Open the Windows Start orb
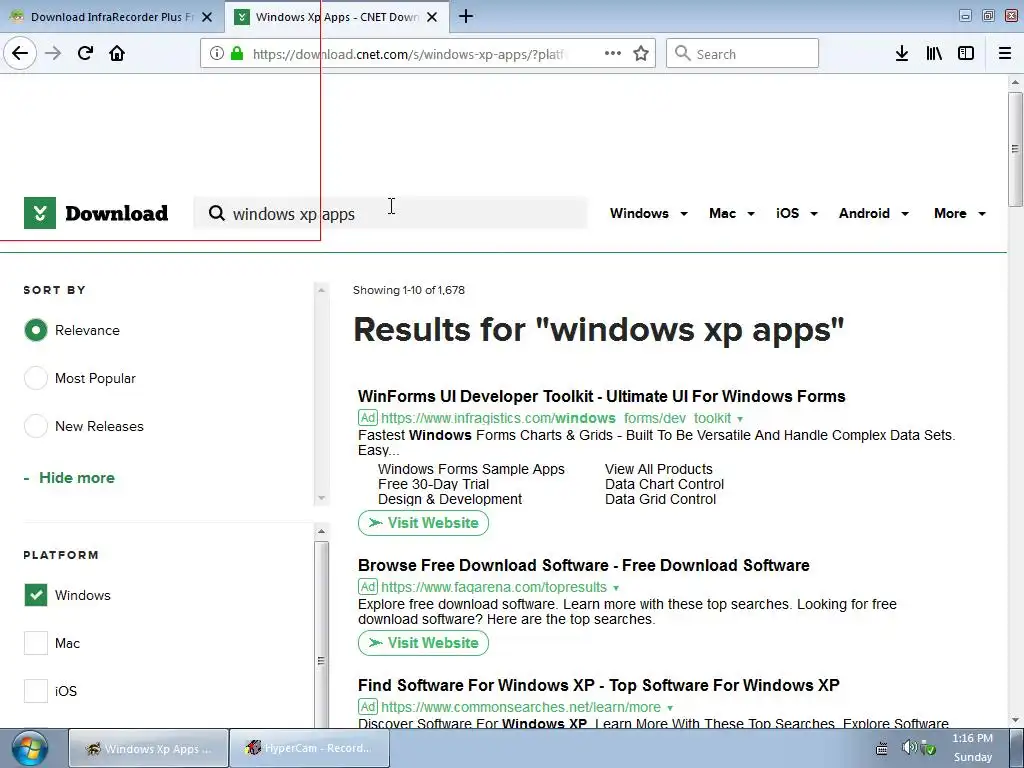 pos(29,749)
